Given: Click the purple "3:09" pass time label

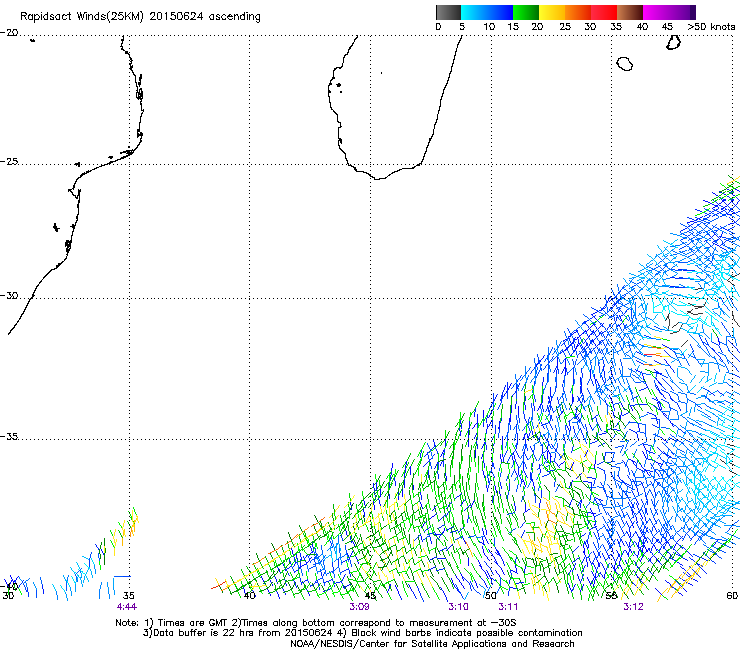Looking at the screenshot, I should [359, 607].
